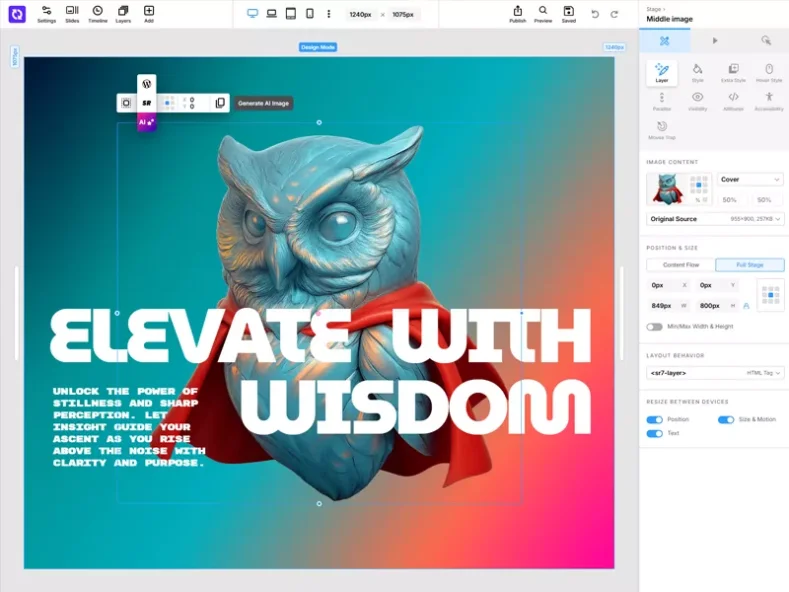
Task: Select the tablet device preview icon
Action: point(290,14)
